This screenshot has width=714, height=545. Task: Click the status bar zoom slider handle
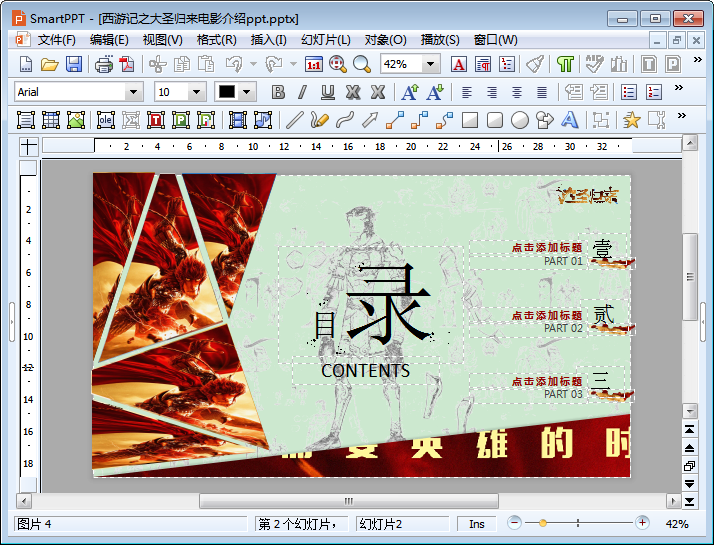point(543,523)
